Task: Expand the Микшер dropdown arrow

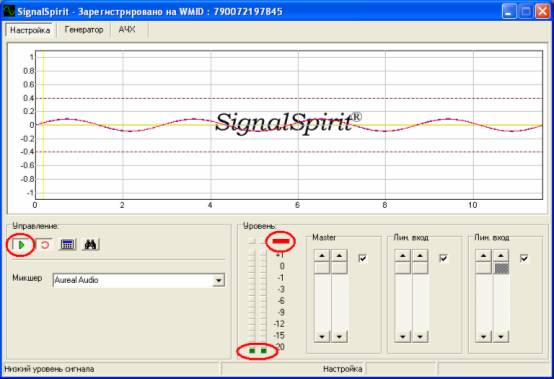Action: coord(219,280)
